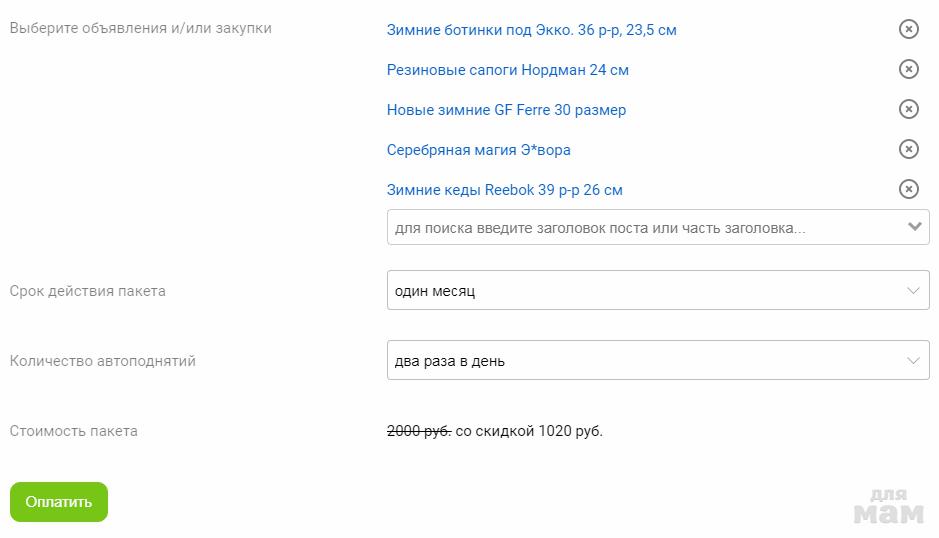Image resolution: width=939 pixels, height=538 pixels.
Task: Remove the Новые зимние GF Ferre listing
Action: tap(908, 109)
